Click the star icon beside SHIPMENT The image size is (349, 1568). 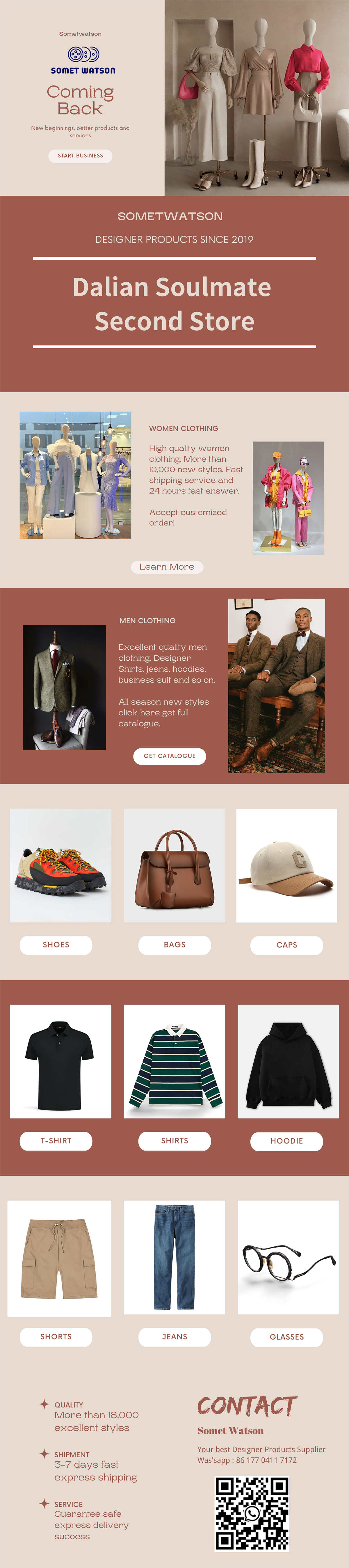pos(44,1454)
